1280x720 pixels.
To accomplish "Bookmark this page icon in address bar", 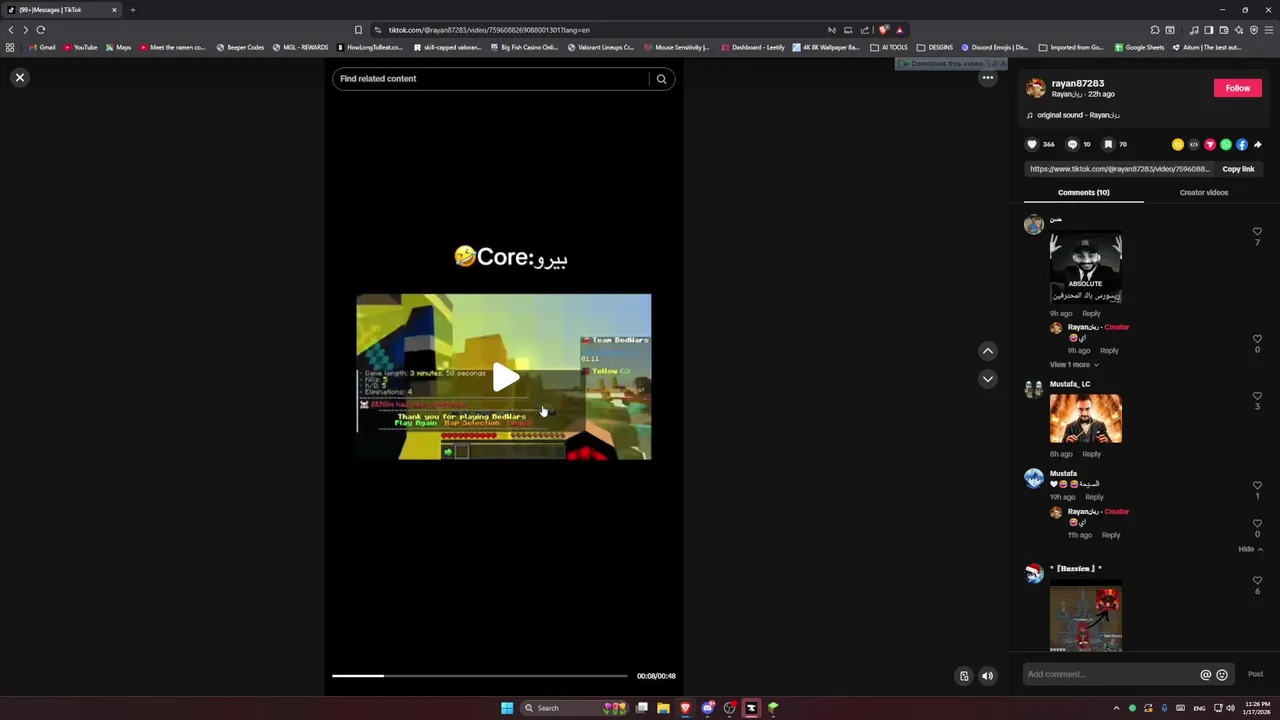I will point(358,30).
